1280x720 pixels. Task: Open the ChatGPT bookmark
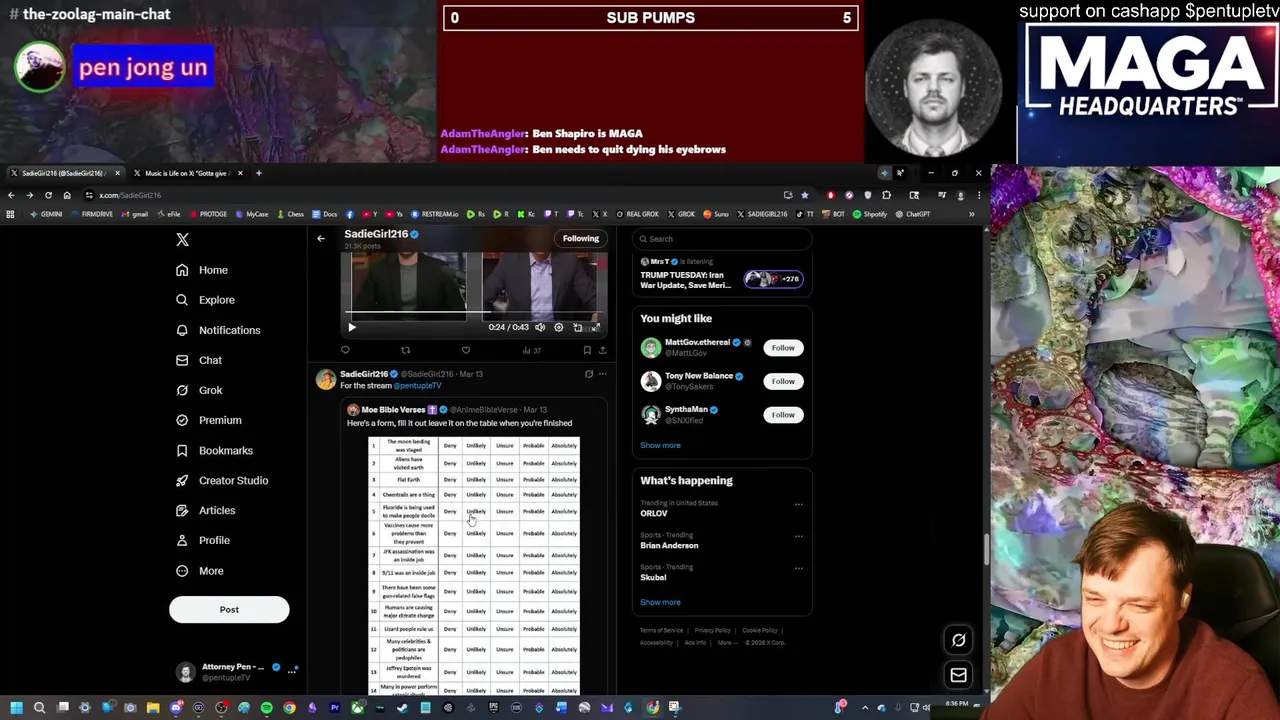click(913, 214)
